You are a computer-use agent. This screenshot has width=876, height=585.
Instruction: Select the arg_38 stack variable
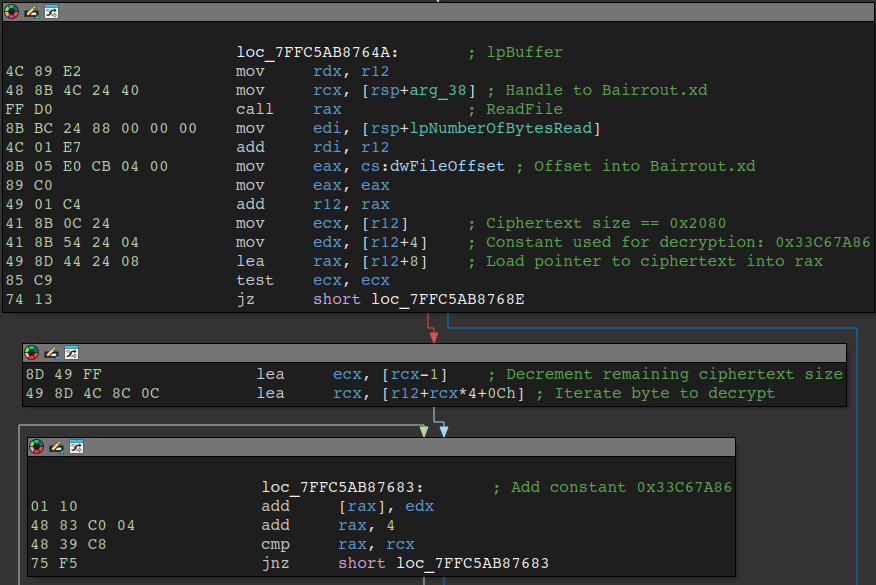pyautogui.click(x=437, y=91)
